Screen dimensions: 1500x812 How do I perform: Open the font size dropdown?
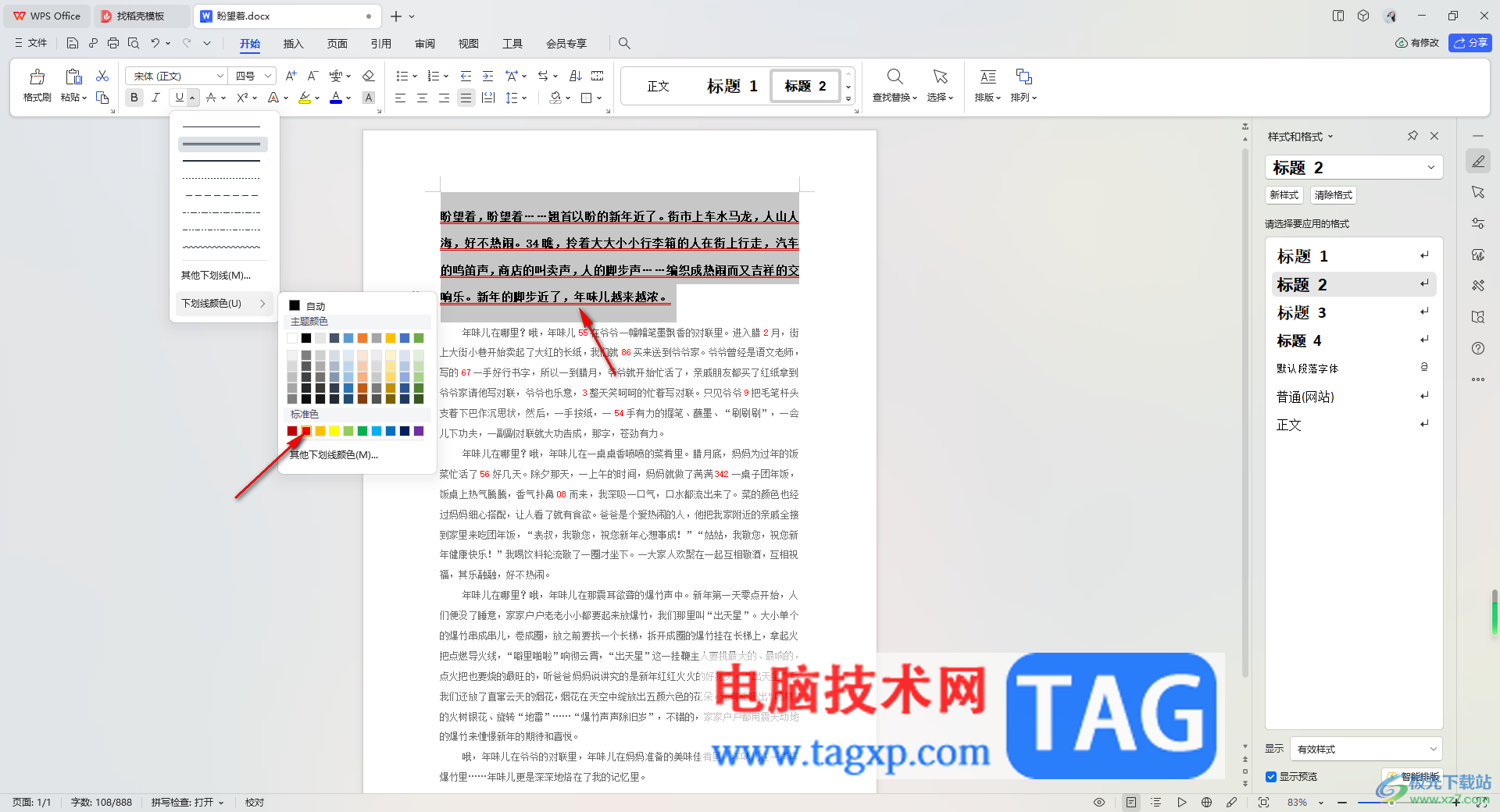coord(268,76)
